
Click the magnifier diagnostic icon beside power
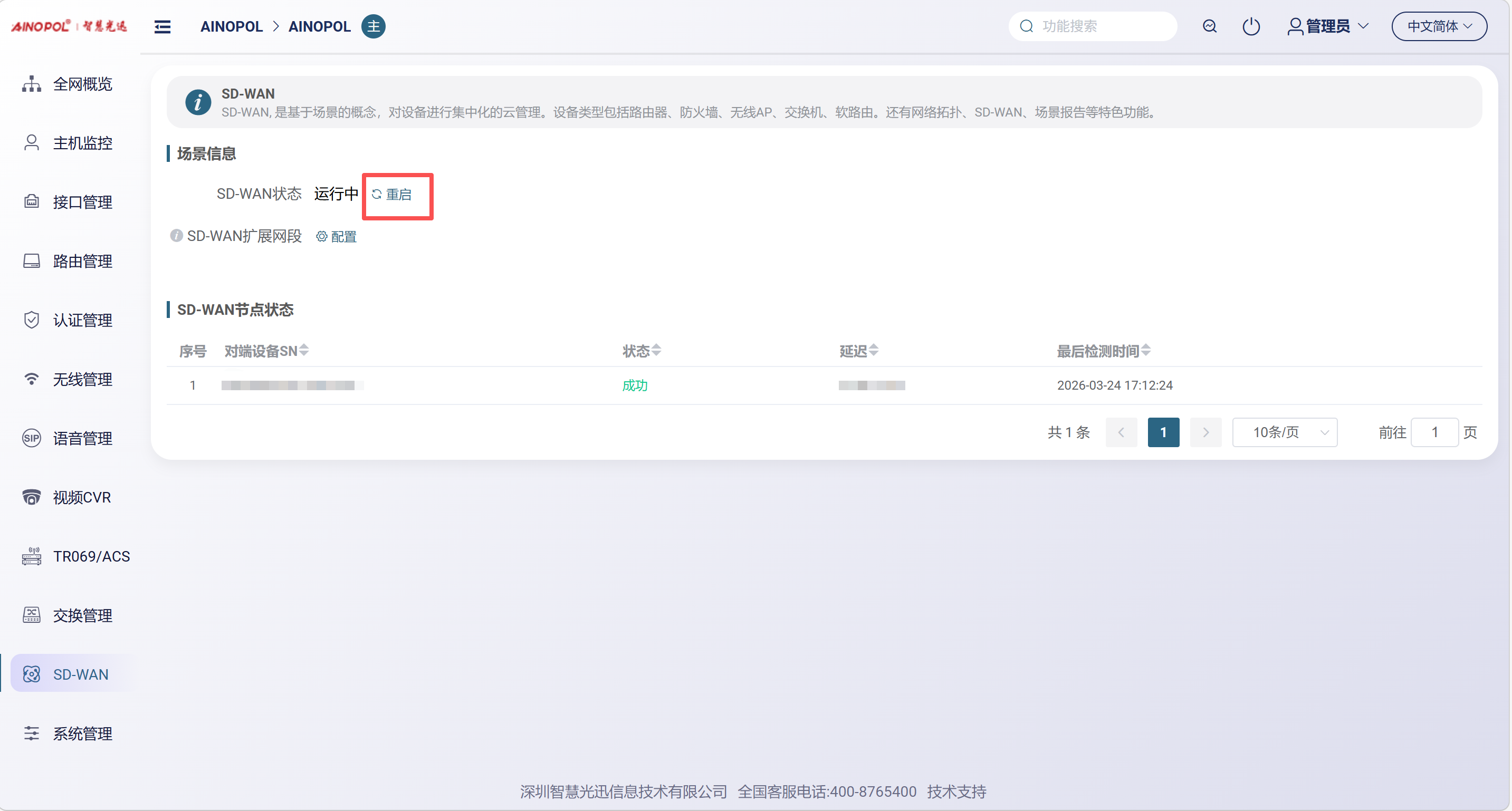point(1209,26)
